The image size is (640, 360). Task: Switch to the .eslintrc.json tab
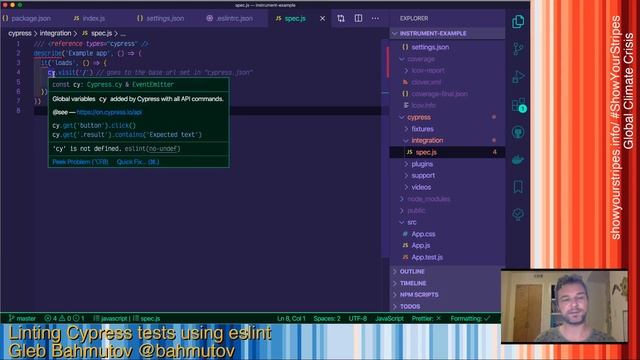click(230, 18)
